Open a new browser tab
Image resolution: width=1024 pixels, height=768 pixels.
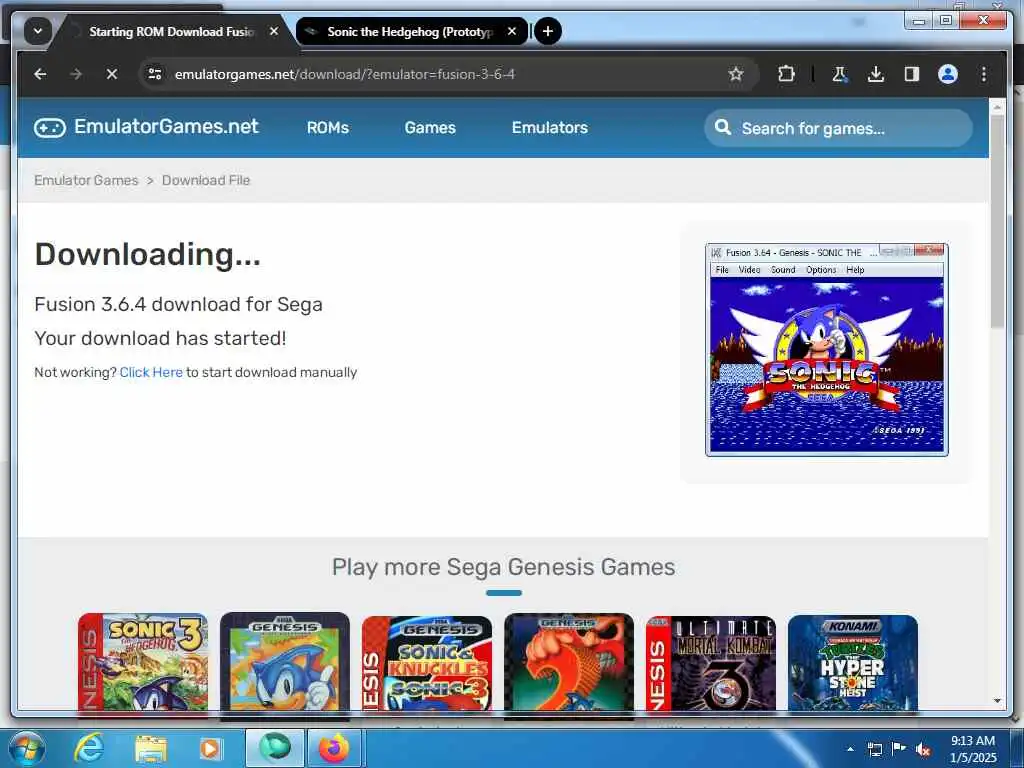[x=548, y=31]
